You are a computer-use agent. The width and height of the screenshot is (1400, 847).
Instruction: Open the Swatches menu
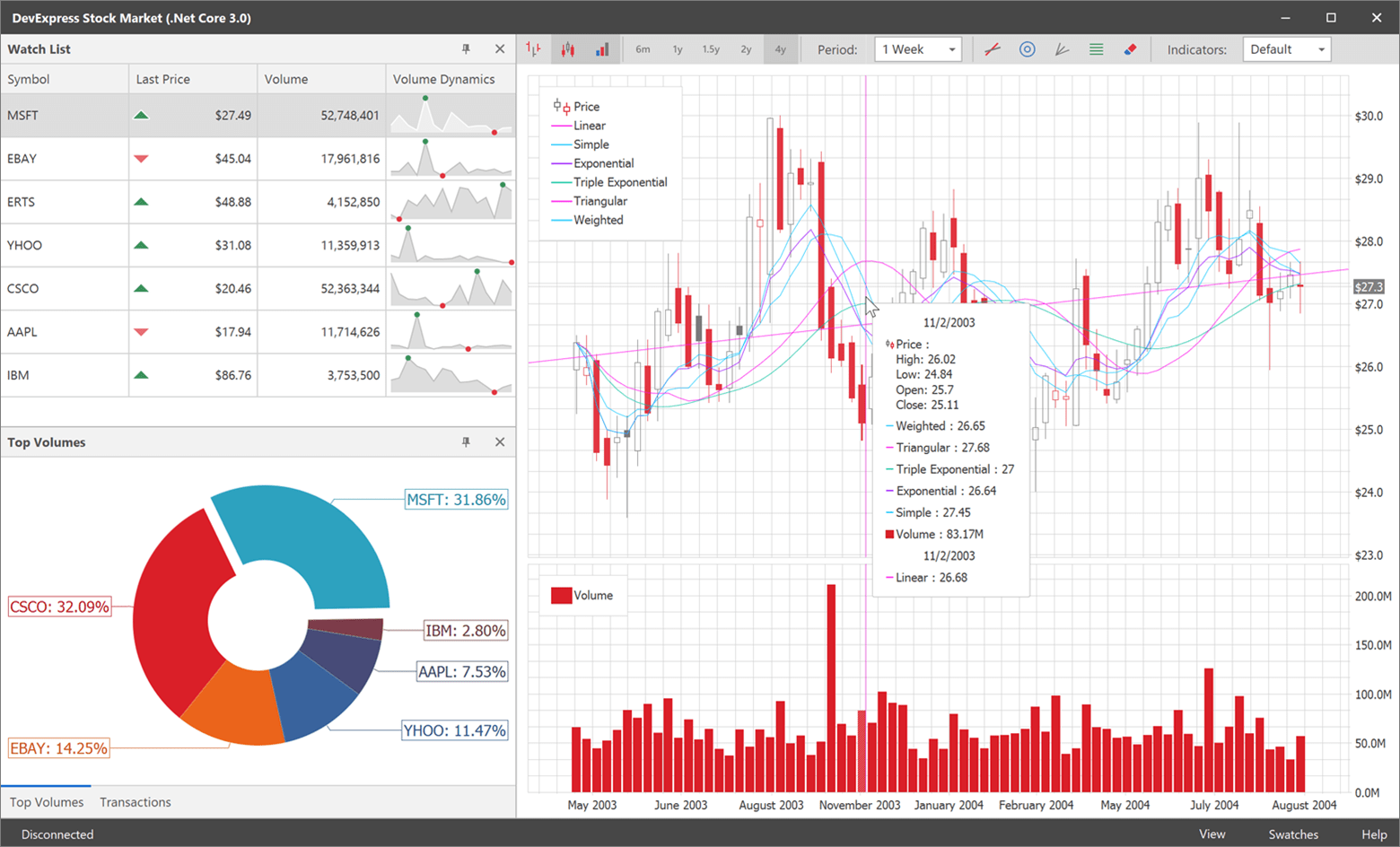1293,834
